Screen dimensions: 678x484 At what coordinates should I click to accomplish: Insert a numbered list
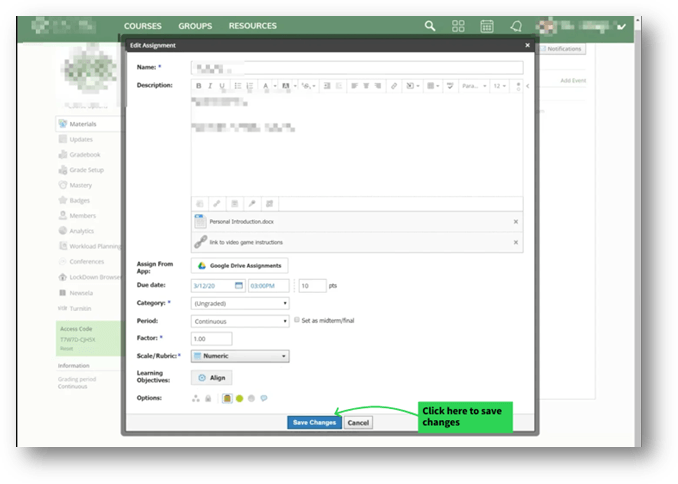point(249,86)
